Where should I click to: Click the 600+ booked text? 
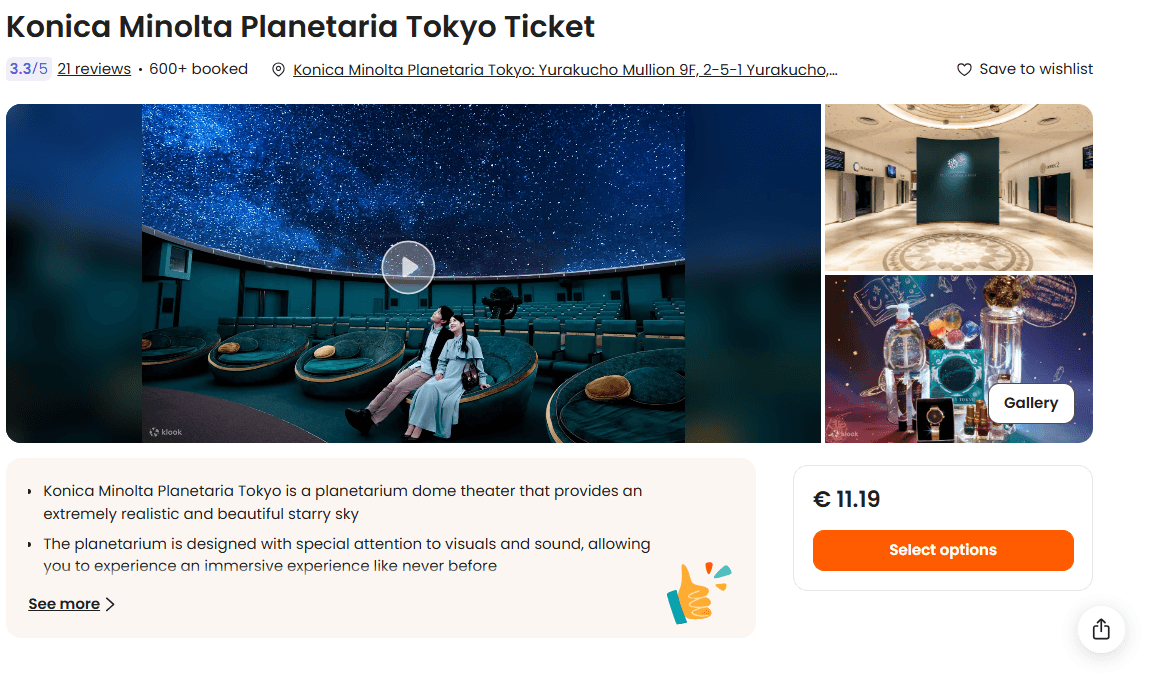click(198, 69)
